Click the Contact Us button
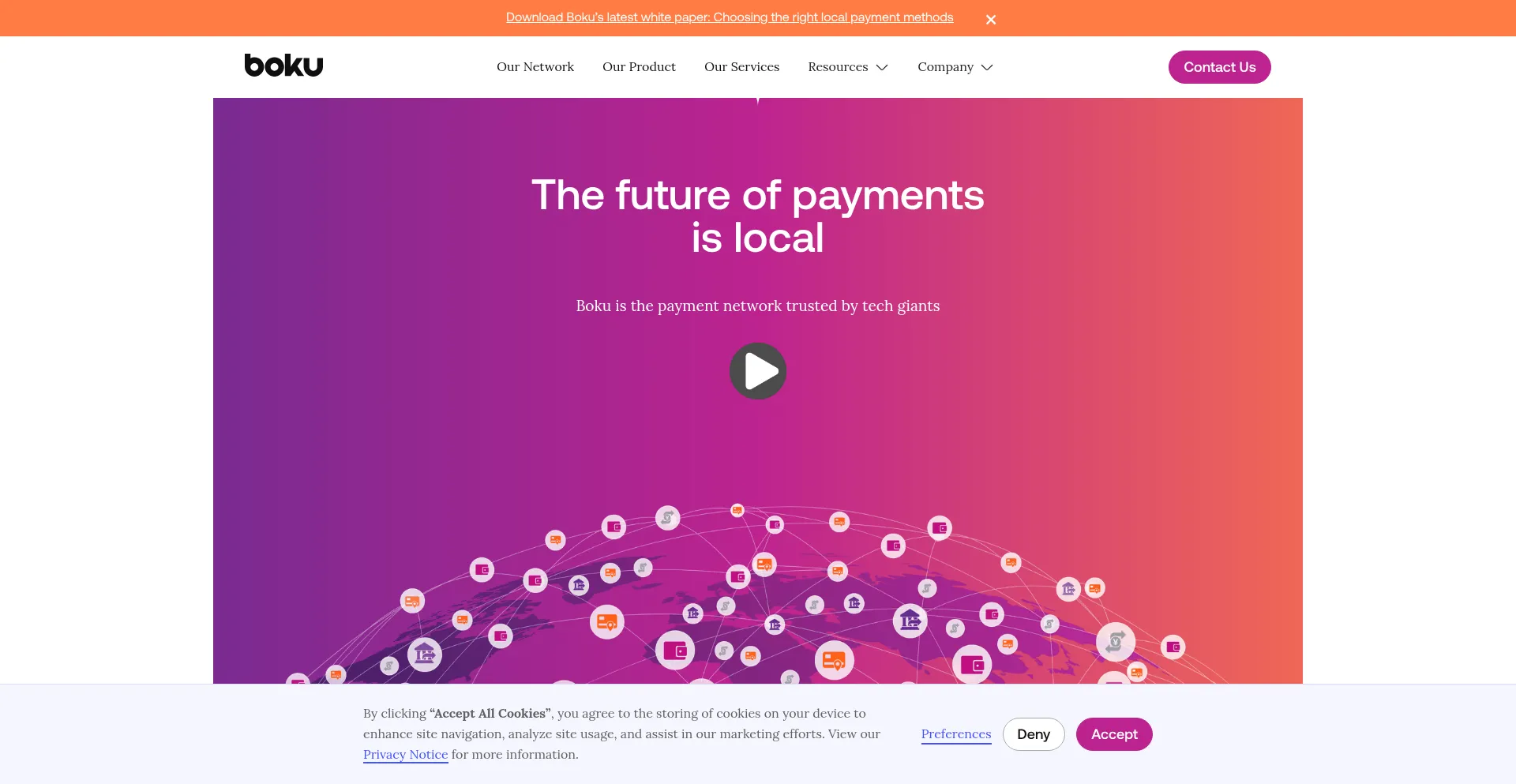Image resolution: width=1516 pixels, height=784 pixels. click(x=1219, y=67)
